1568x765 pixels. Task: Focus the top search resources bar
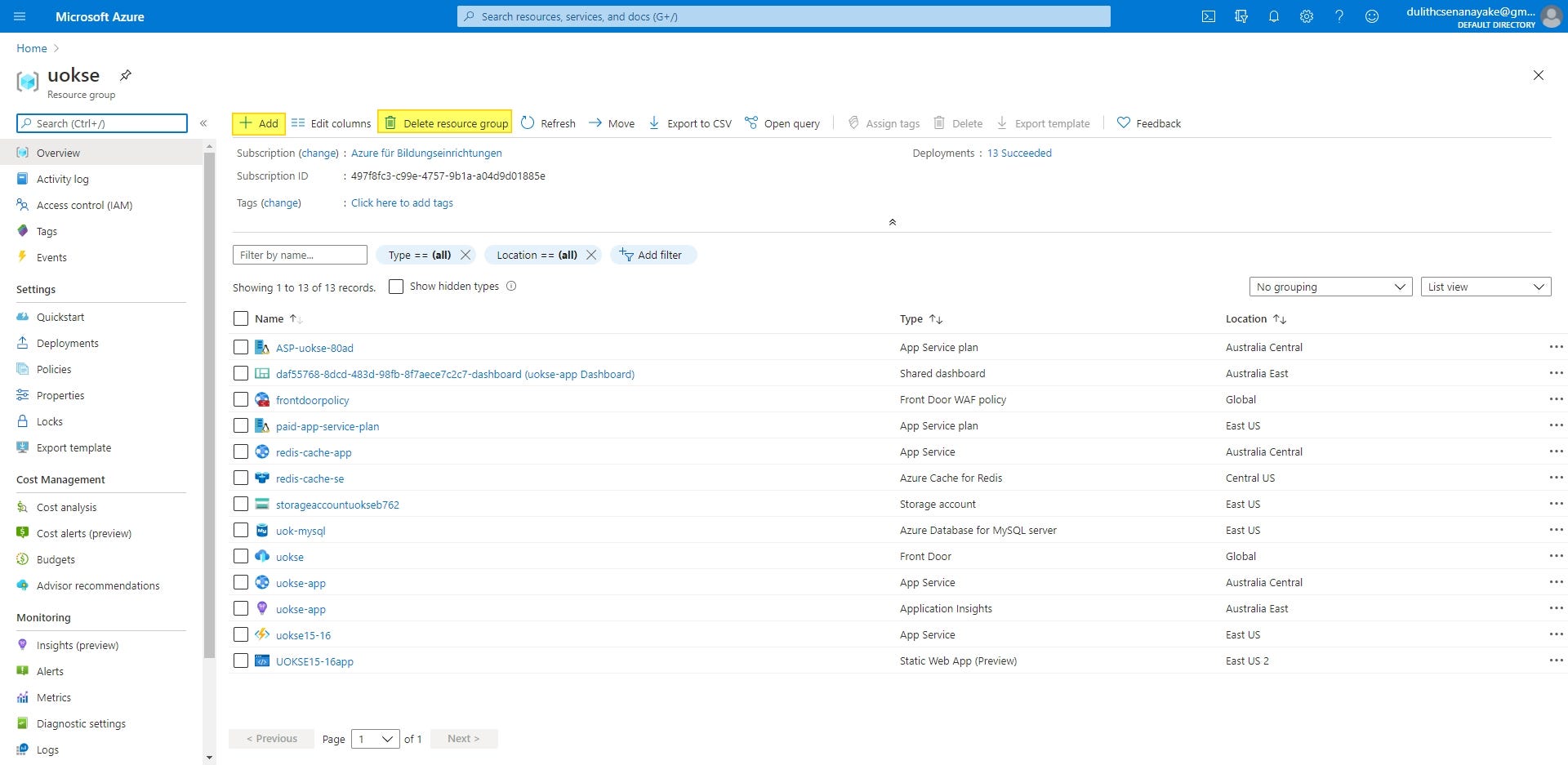pos(784,16)
